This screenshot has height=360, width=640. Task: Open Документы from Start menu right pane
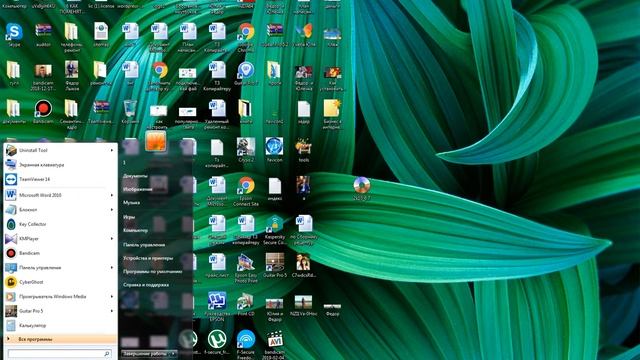[x=136, y=176]
